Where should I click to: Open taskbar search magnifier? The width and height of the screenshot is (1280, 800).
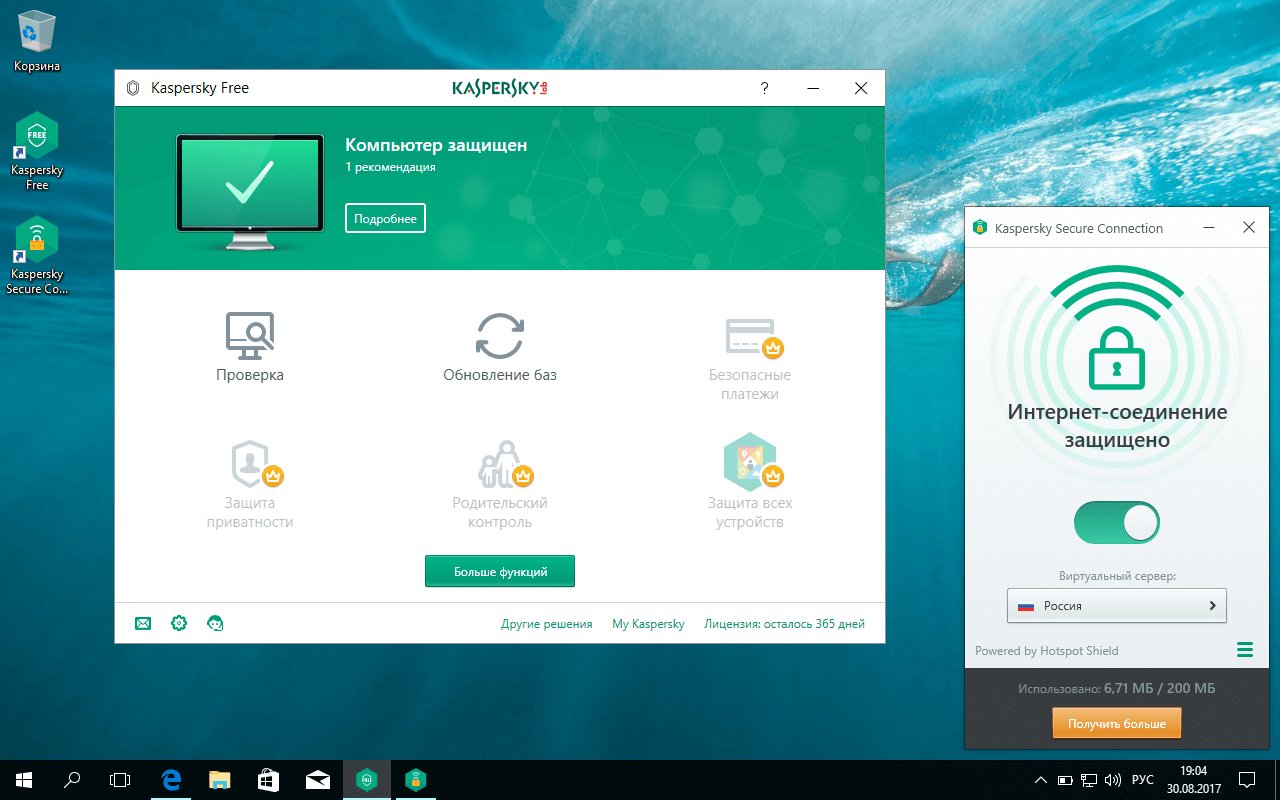click(72, 779)
